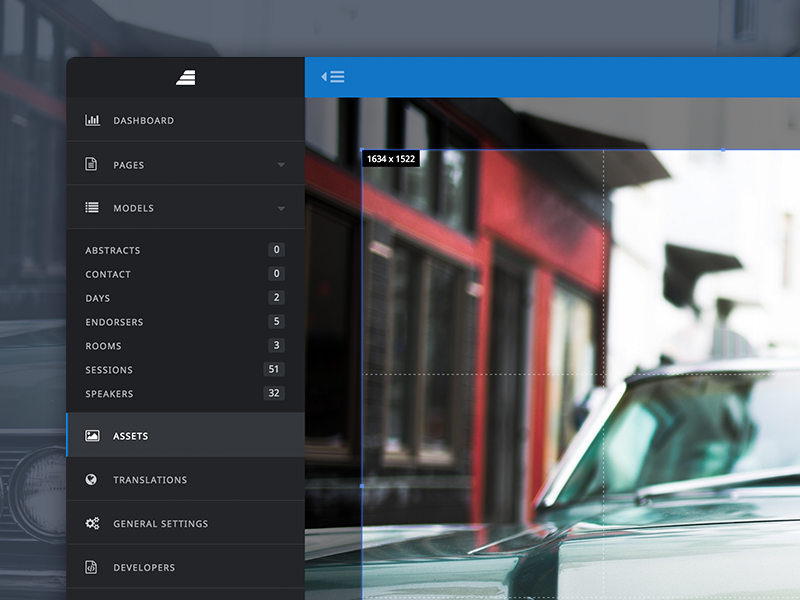Collapse the Models dropdown arrow
Image resolution: width=800 pixels, height=600 pixels.
pos(281,209)
